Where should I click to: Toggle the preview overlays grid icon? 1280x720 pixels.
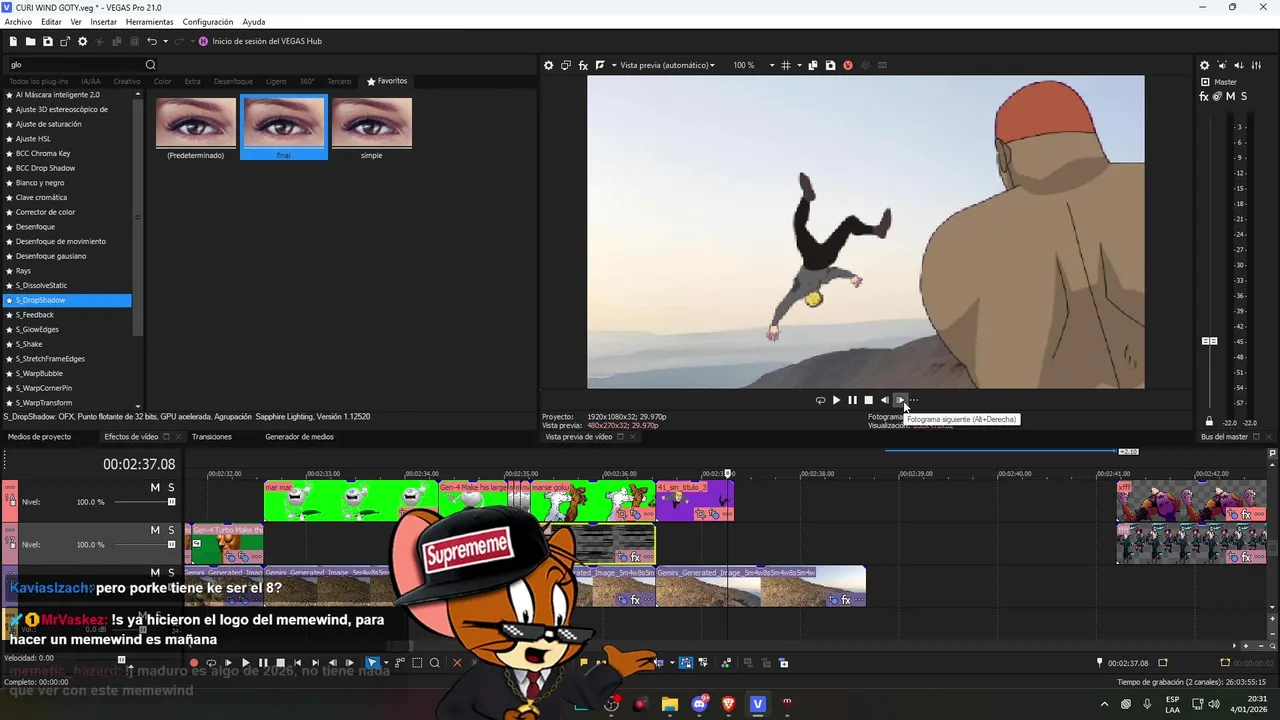click(x=785, y=65)
